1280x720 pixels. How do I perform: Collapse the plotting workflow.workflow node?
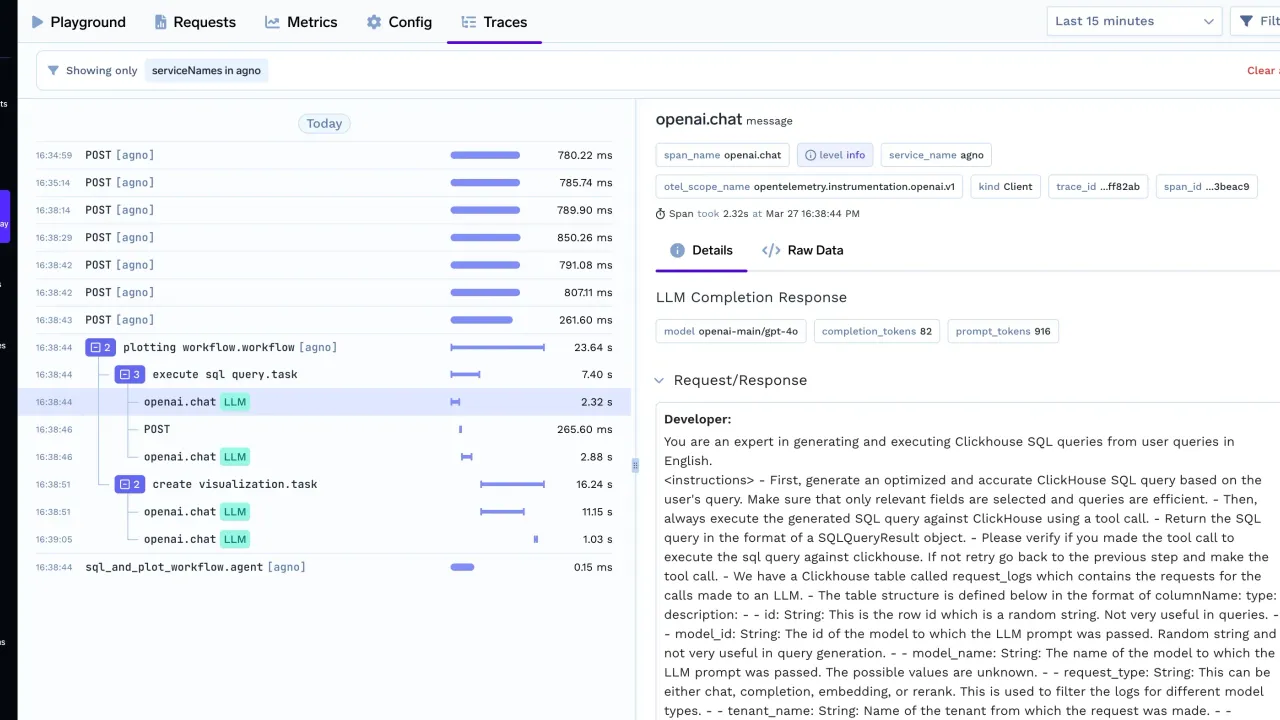[101, 347]
